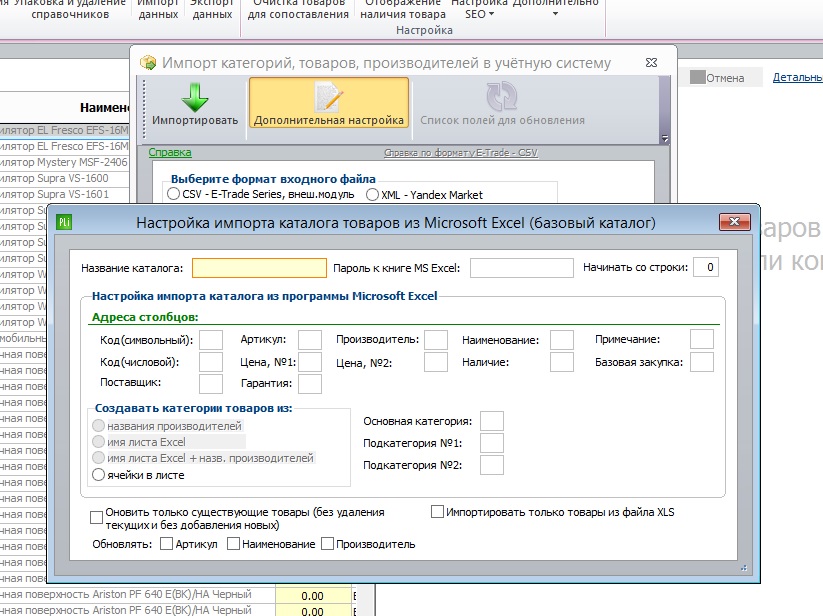Screen dimensions: 823x616
Task: Select названия производителей radio option
Action: pos(98,425)
